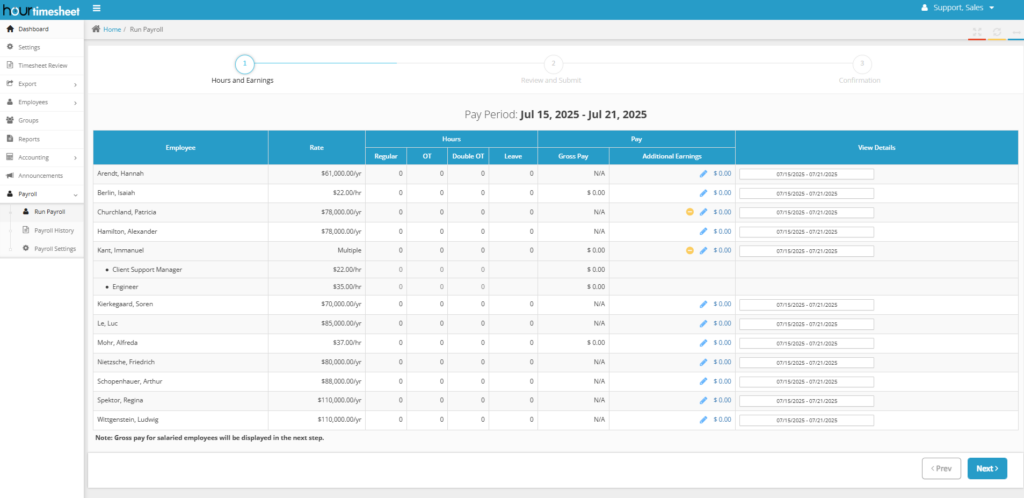Click the hourtimesheet logo
This screenshot has height=498, width=1024.
(x=41, y=9)
